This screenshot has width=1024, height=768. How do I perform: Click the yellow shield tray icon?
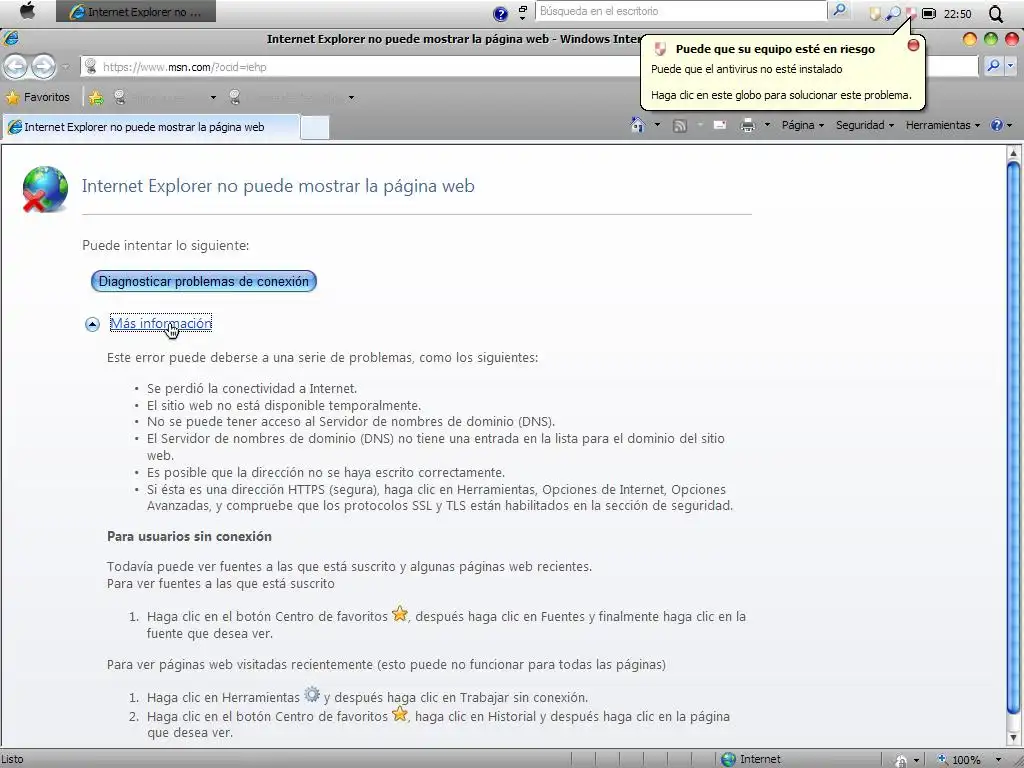click(875, 13)
